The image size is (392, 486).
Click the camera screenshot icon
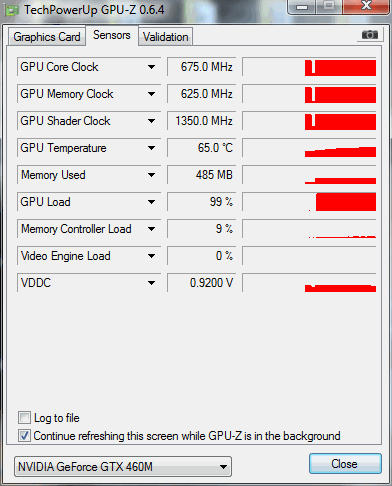(x=369, y=35)
